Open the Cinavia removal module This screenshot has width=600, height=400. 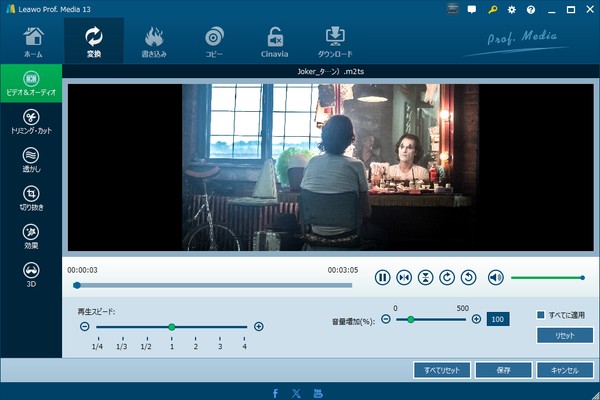tap(274, 42)
